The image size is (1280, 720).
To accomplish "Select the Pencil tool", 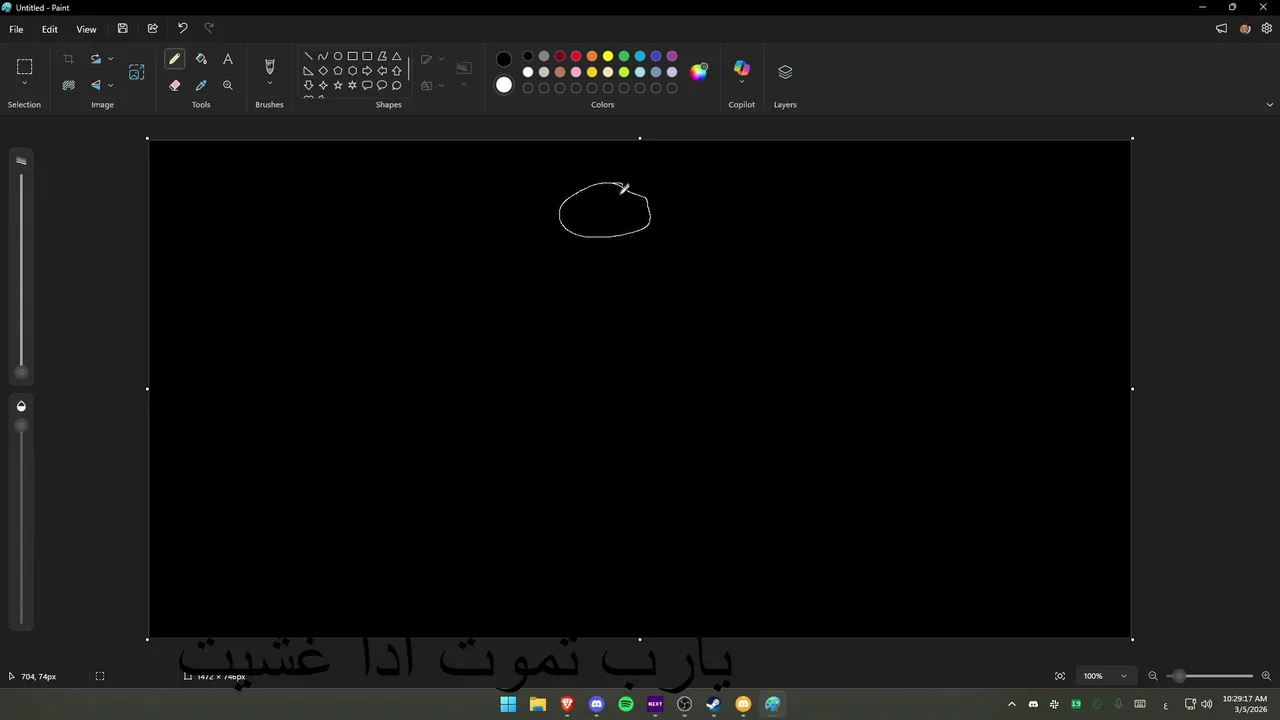I will pos(175,59).
